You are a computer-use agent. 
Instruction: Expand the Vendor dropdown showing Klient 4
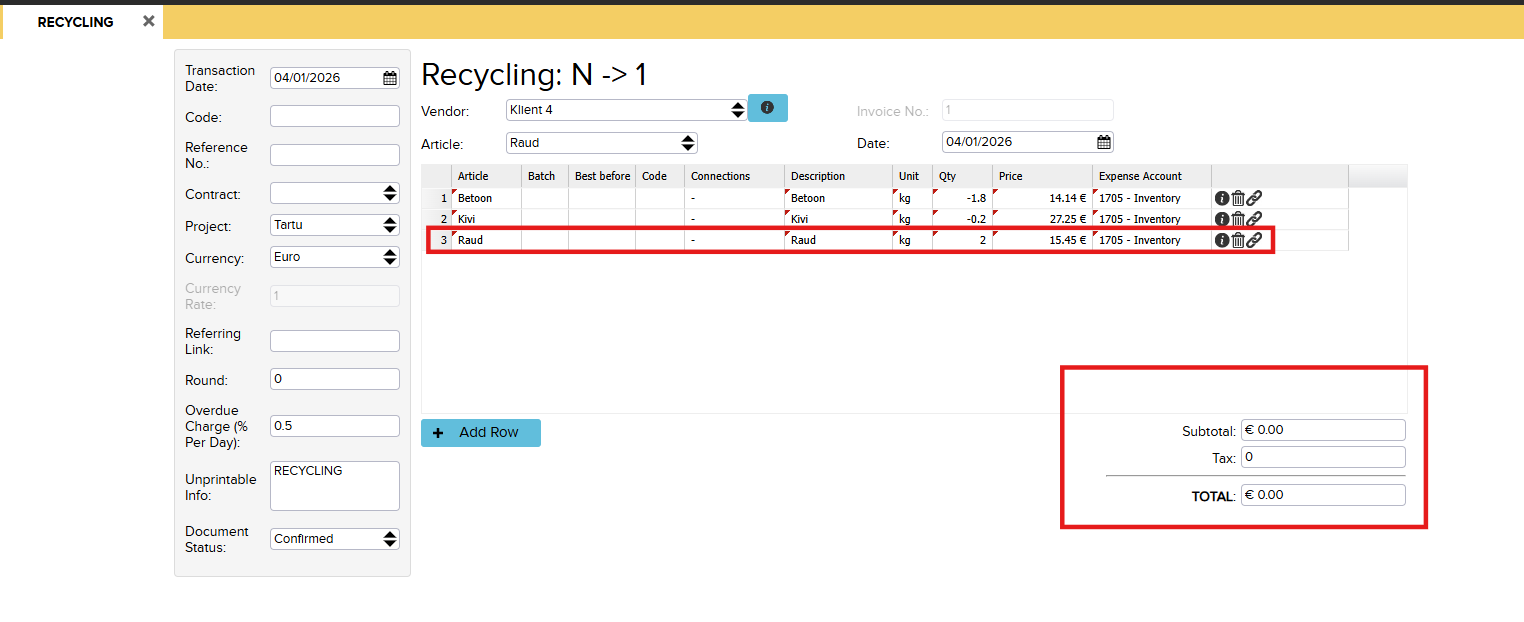(737, 110)
